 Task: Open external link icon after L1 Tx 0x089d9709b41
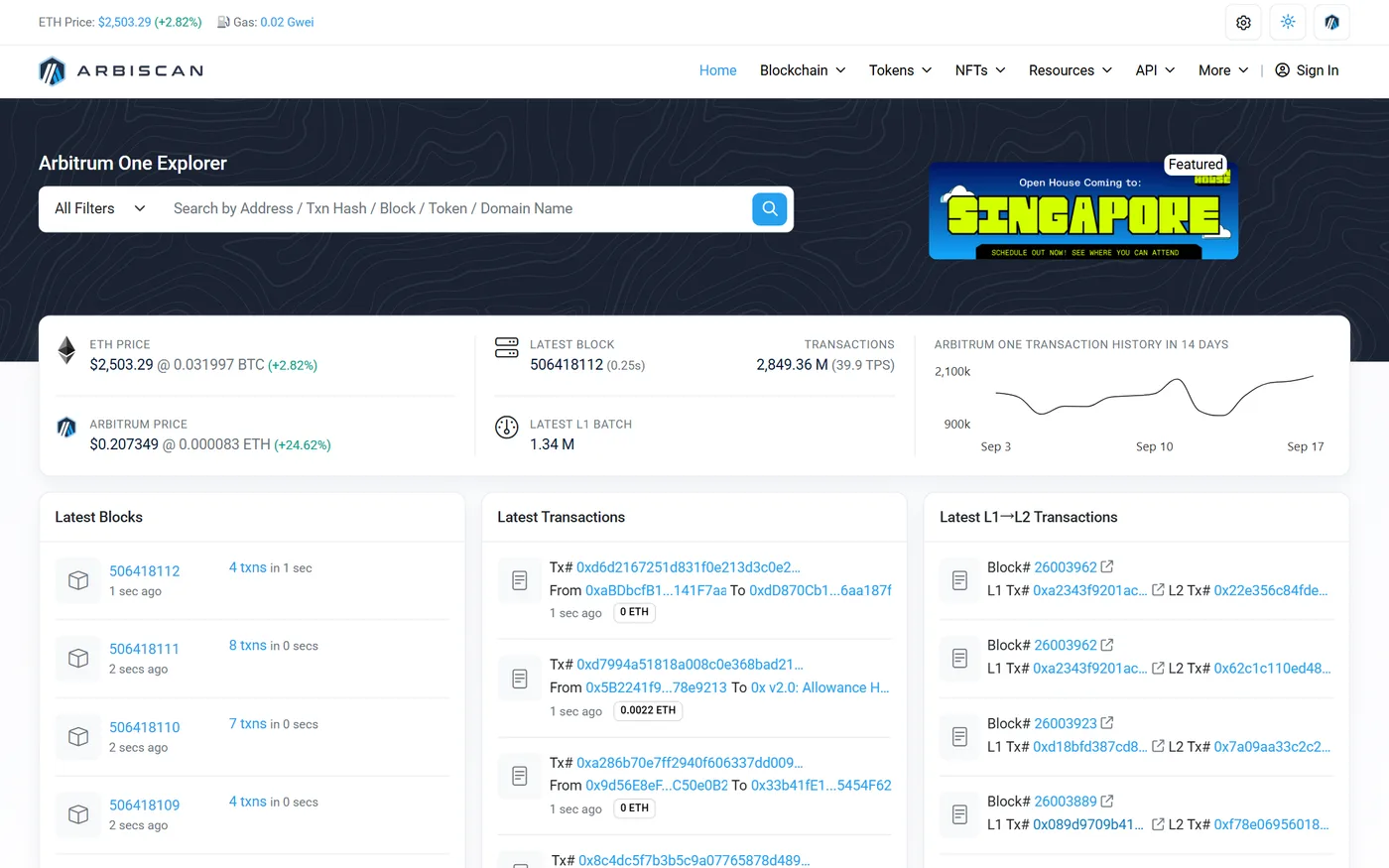click(x=1158, y=824)
